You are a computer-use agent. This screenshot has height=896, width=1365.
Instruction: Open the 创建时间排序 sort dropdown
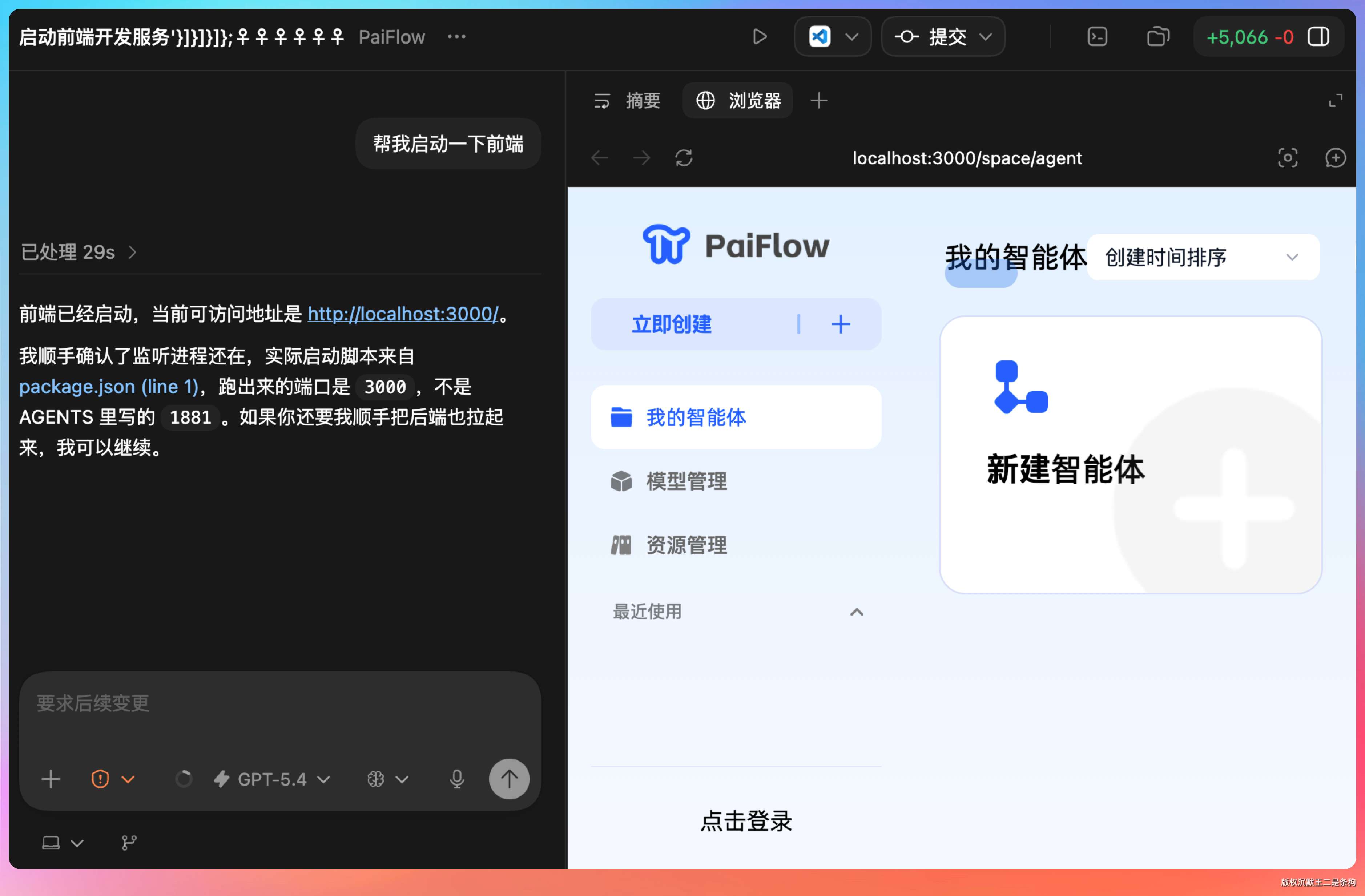pyautogui.click(x=1203, y=257)
